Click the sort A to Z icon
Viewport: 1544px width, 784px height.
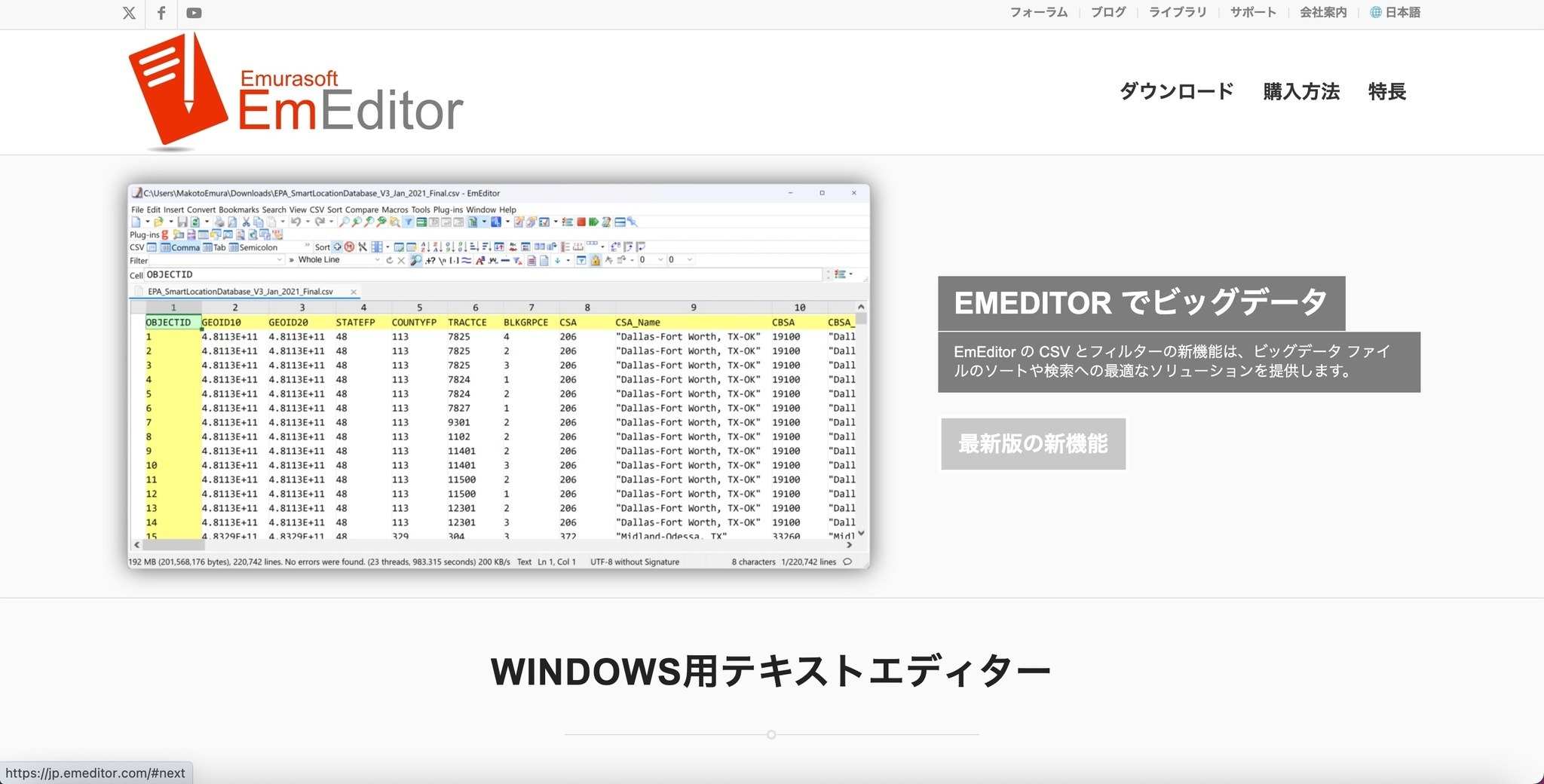pyautogui.click(x=424, y=247)
